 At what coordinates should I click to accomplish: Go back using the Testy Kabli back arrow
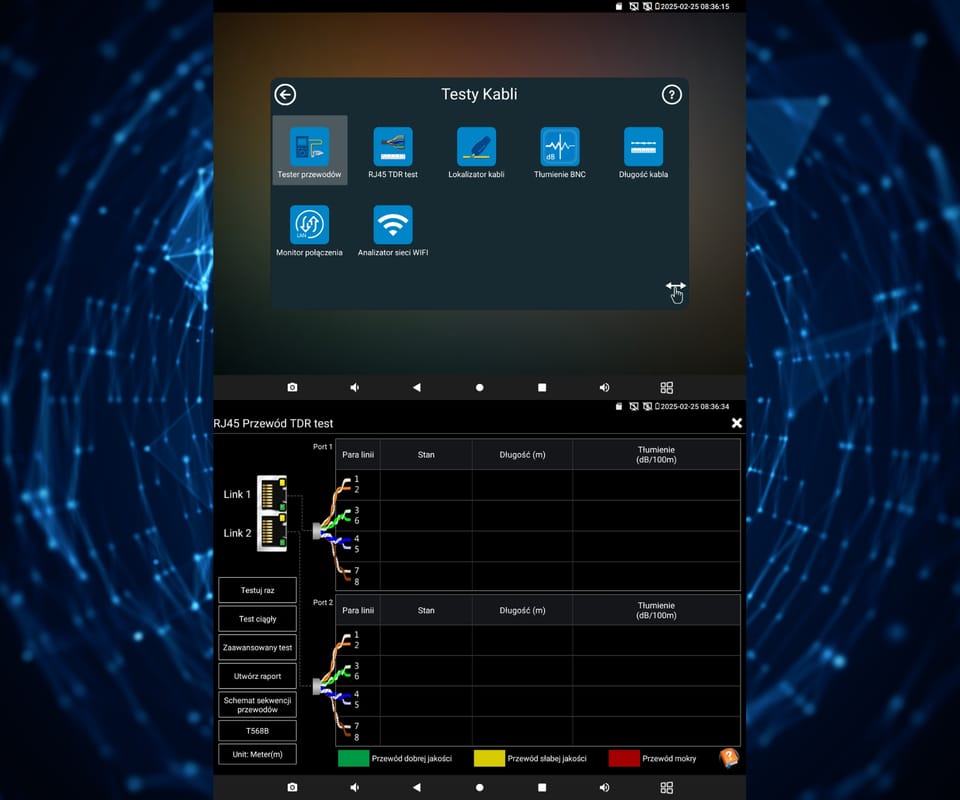[x=286, y=95]
